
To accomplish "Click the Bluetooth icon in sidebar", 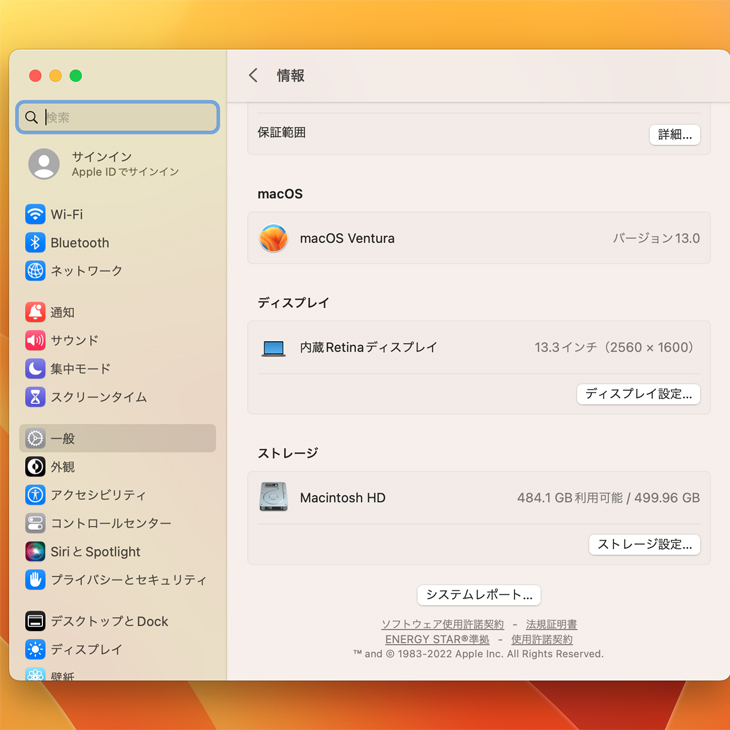I will pos(35,243).
